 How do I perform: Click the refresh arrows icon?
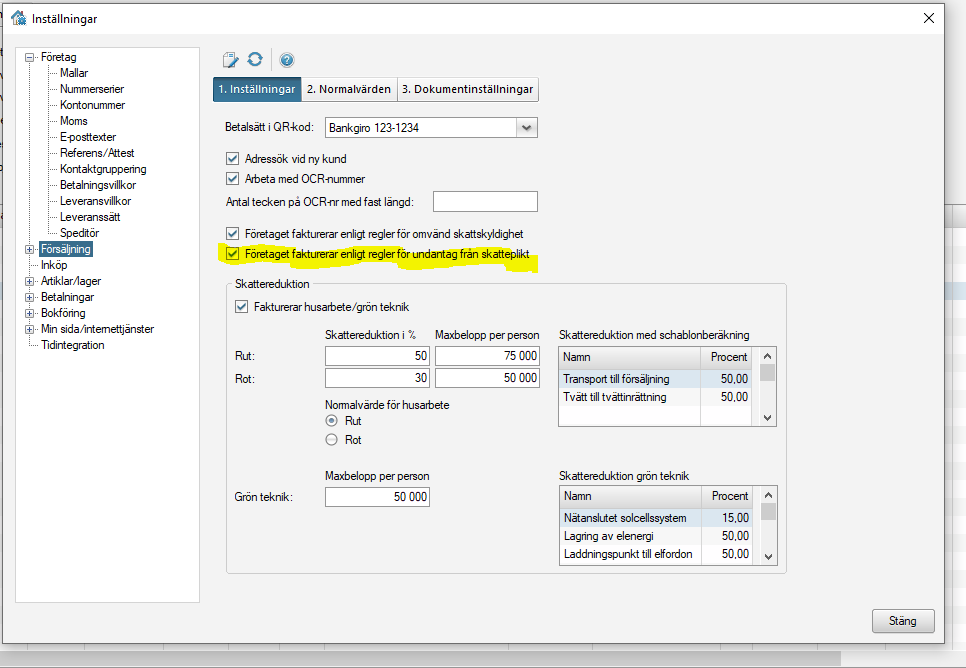point(255,60)
